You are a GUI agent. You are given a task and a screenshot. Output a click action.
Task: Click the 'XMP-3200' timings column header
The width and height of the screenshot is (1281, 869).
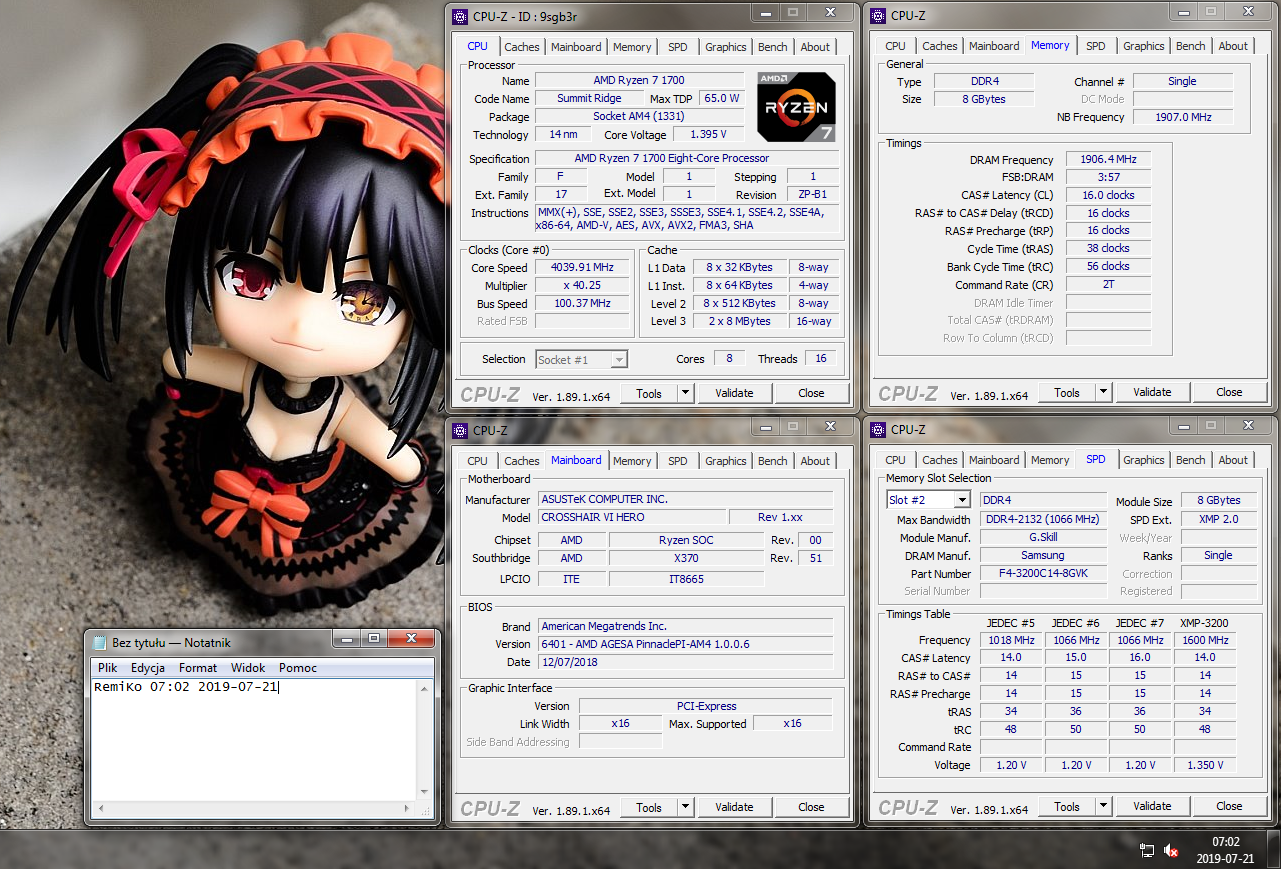tap(1205, 623)
